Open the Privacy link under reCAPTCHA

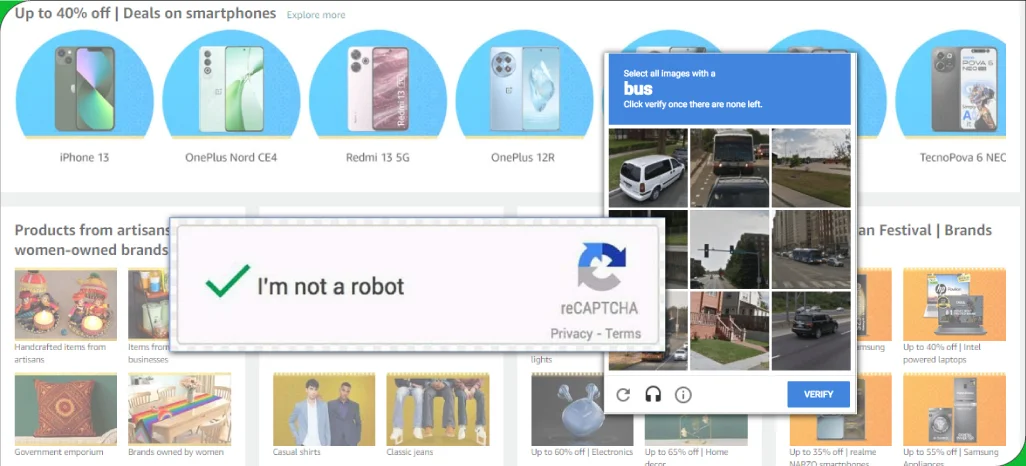571,334
